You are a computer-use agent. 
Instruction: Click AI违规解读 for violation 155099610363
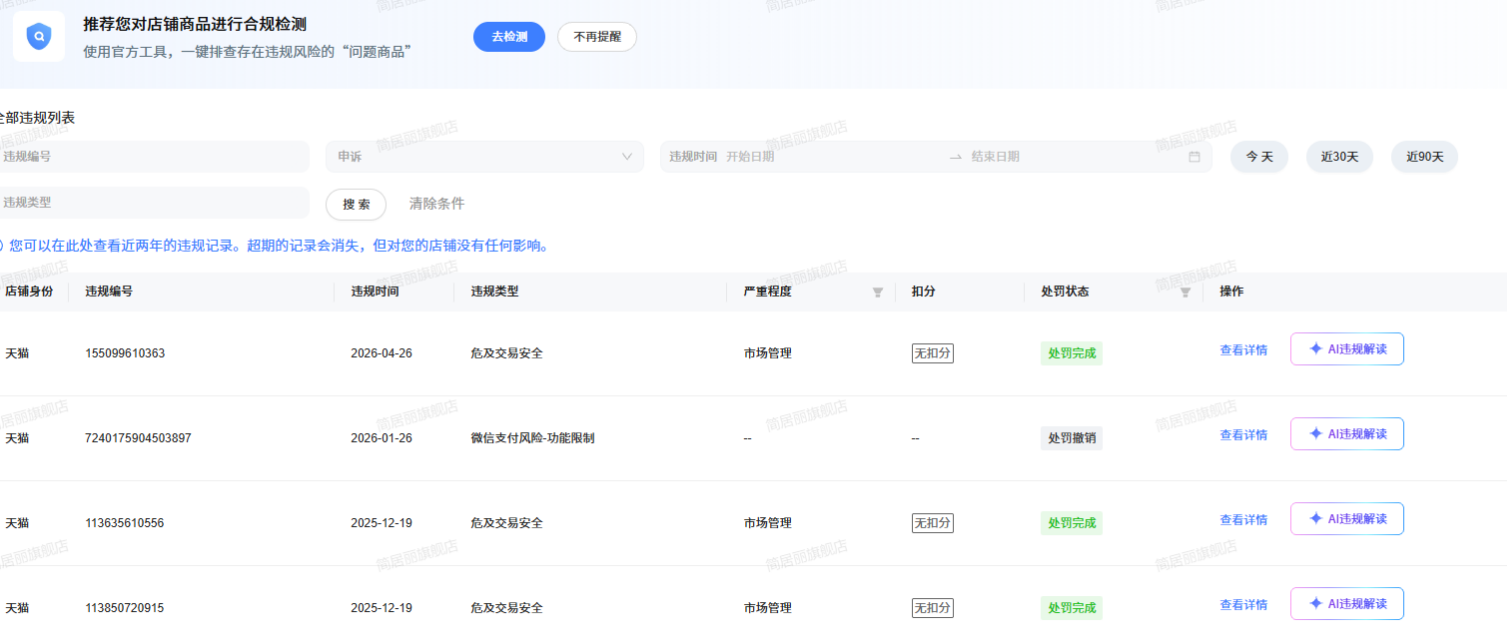tap(1347, 349)
